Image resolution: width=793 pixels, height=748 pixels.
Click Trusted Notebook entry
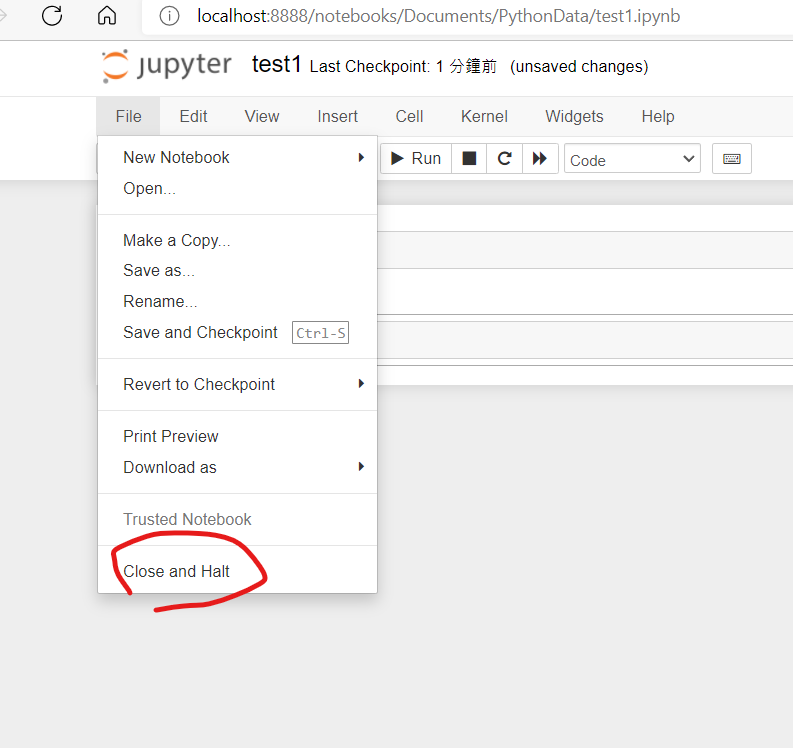pos(237,519)
